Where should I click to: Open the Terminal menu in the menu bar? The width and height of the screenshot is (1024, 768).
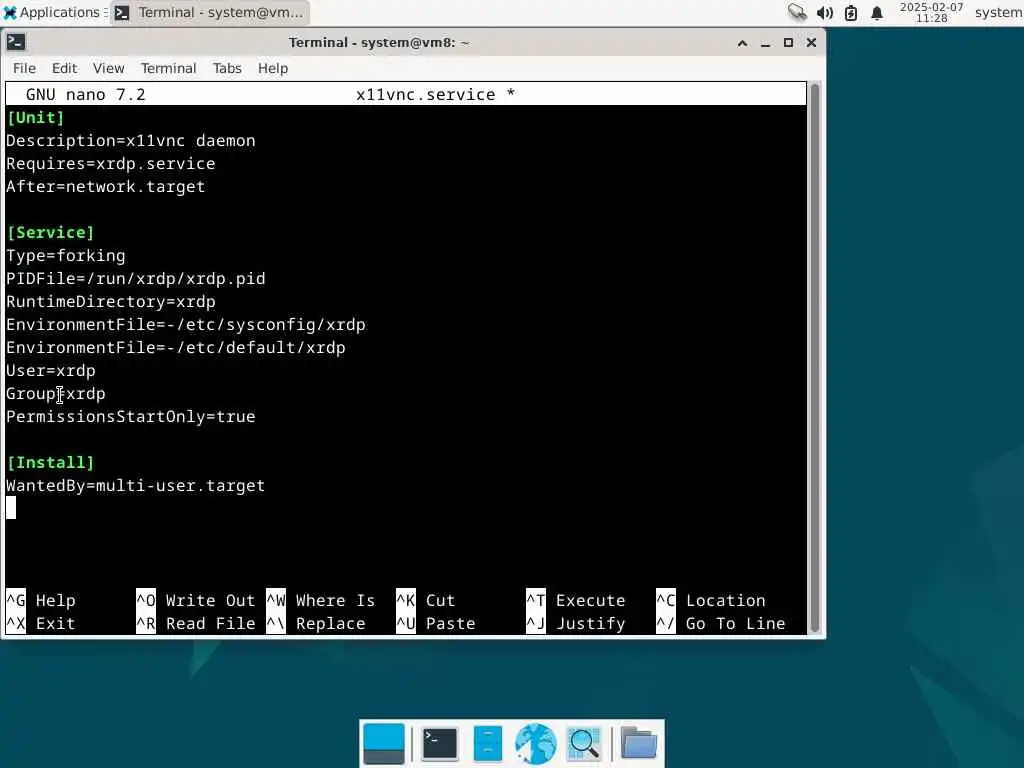[x=168, y=68]
